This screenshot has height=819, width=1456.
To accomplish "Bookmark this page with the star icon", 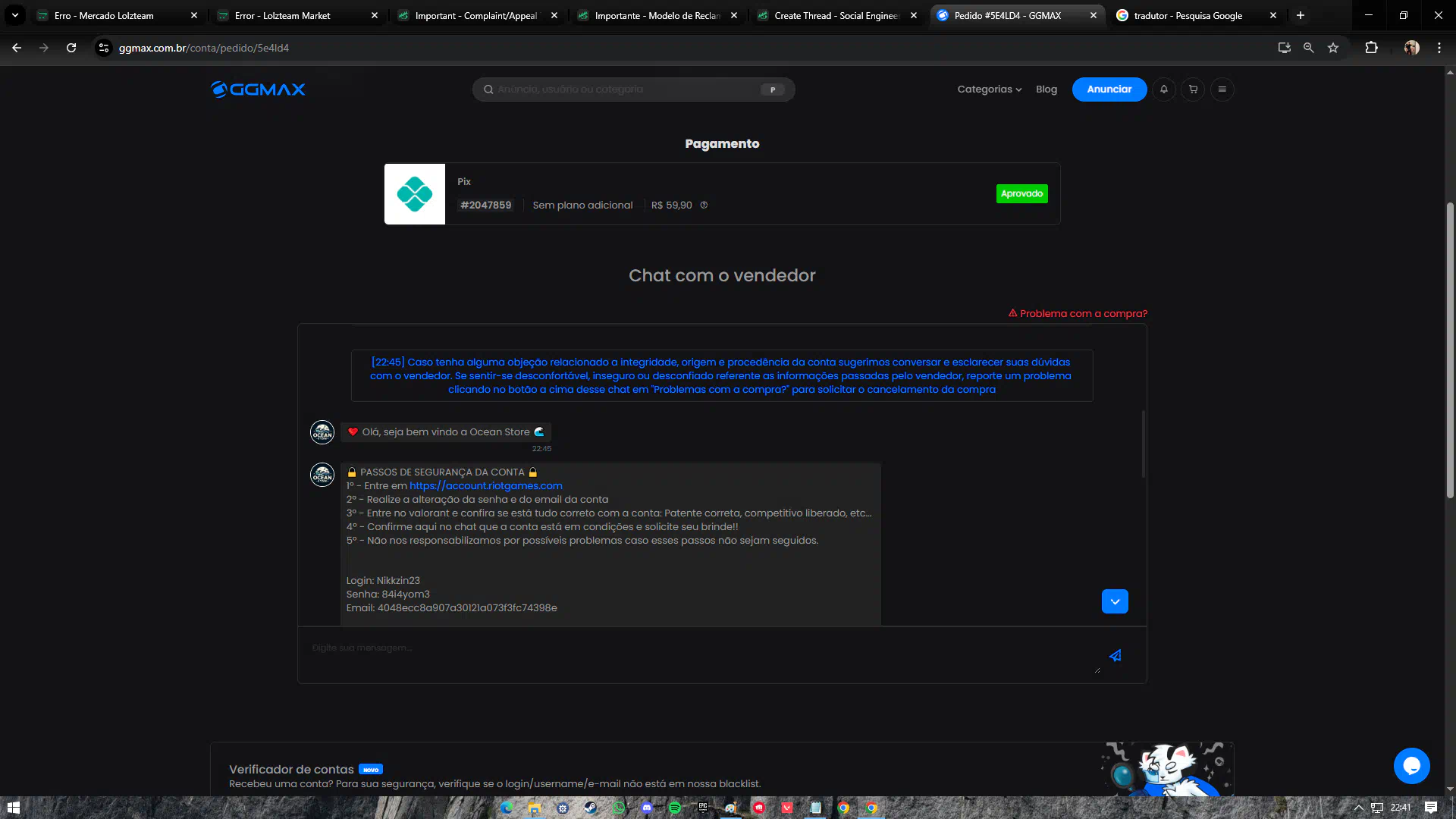I will pos(1333,48).
